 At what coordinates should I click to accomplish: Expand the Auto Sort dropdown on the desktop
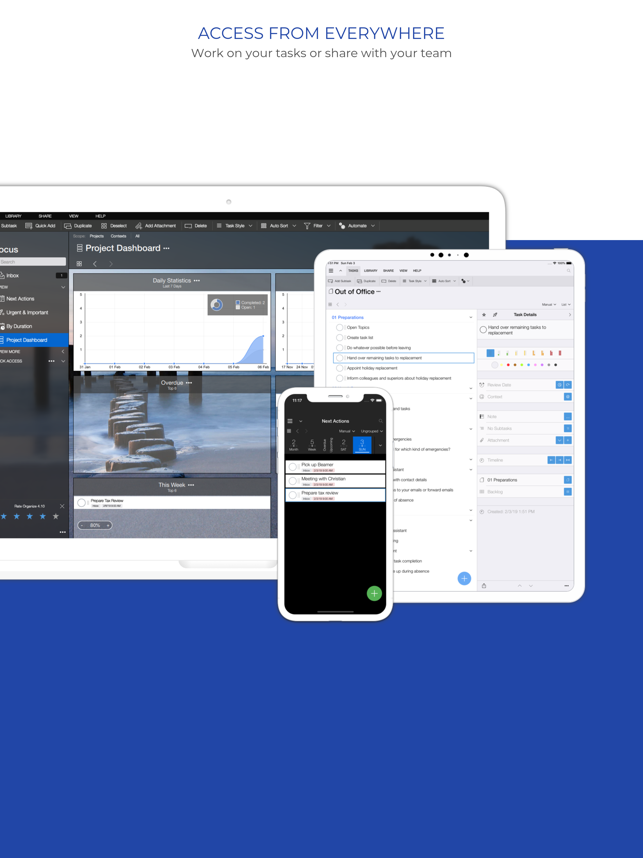278,226
